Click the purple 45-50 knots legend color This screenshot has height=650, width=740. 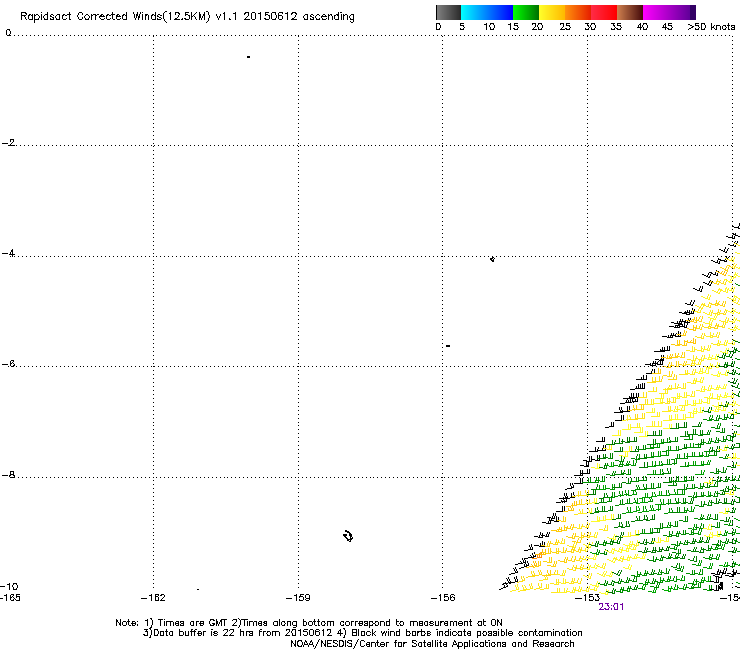682,12
